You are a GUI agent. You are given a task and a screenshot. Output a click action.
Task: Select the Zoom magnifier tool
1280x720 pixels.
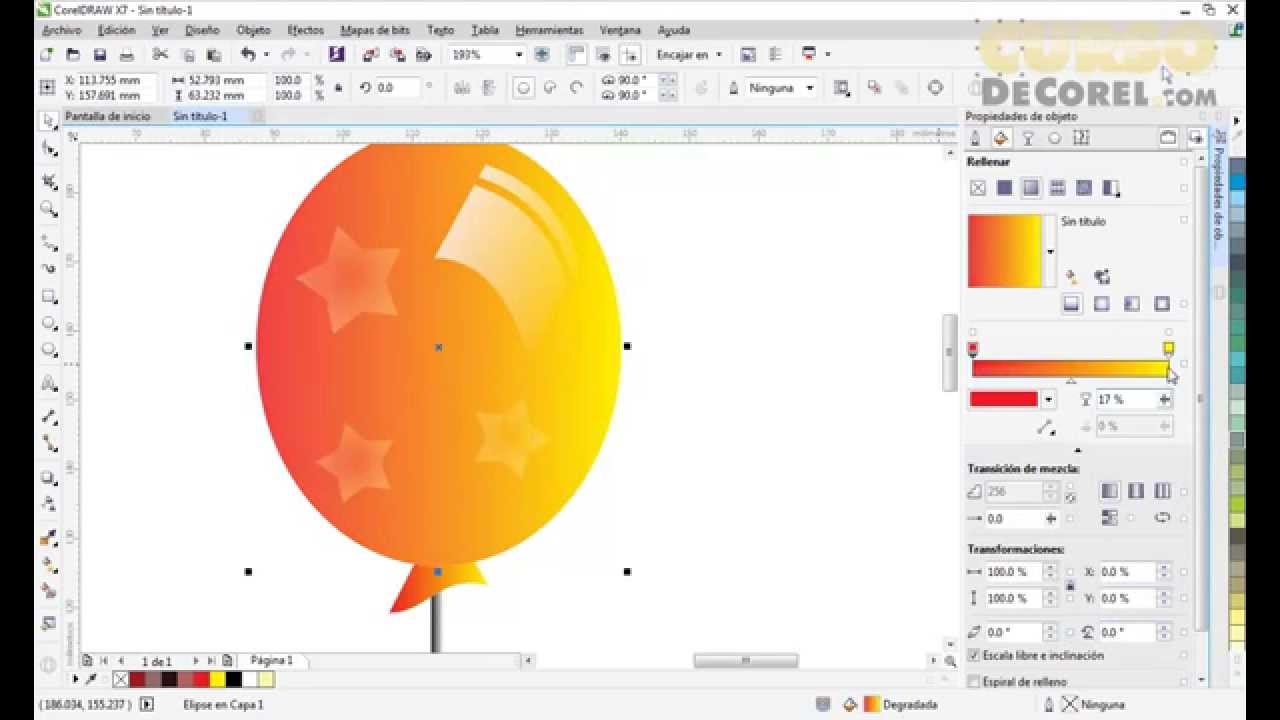pos(48,208)
